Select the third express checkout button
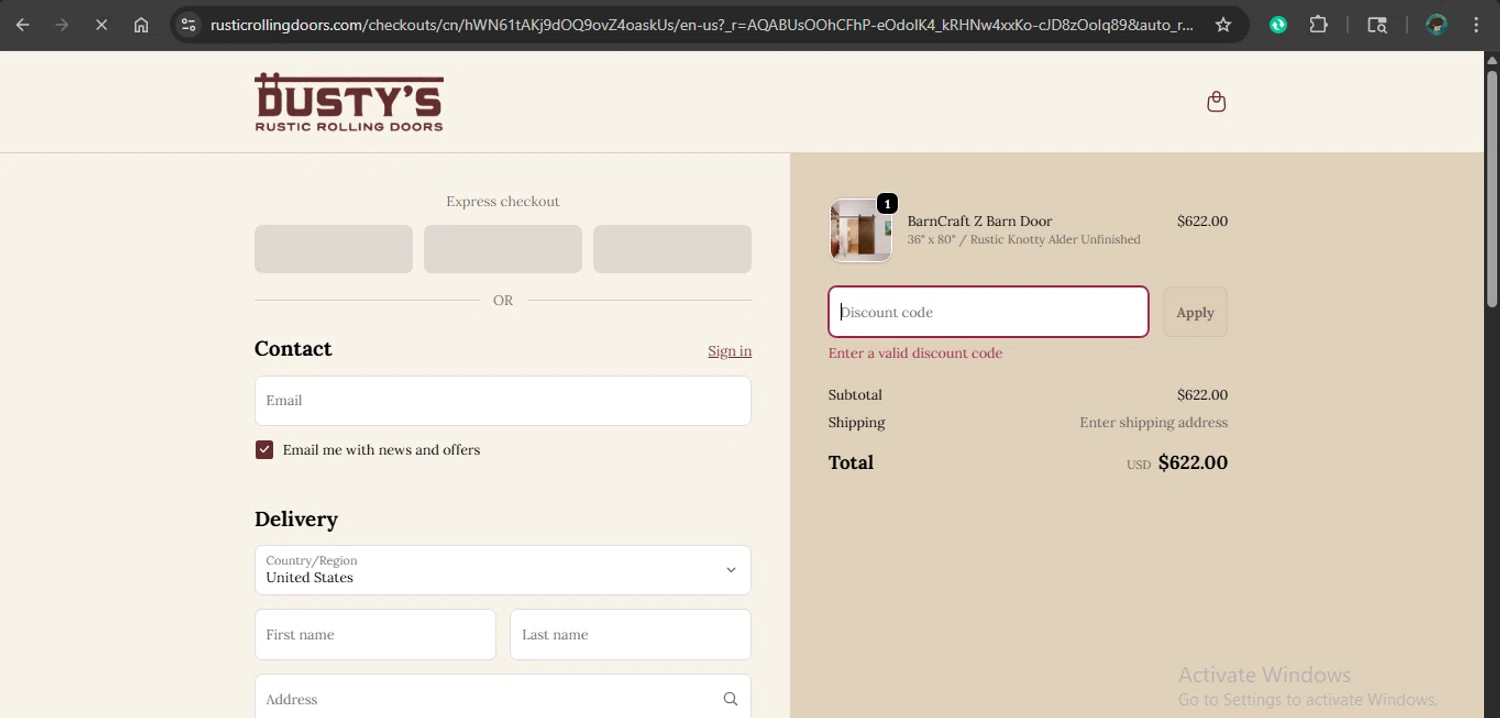Viewport: 1500px width, 718px height. pos(672,249)
